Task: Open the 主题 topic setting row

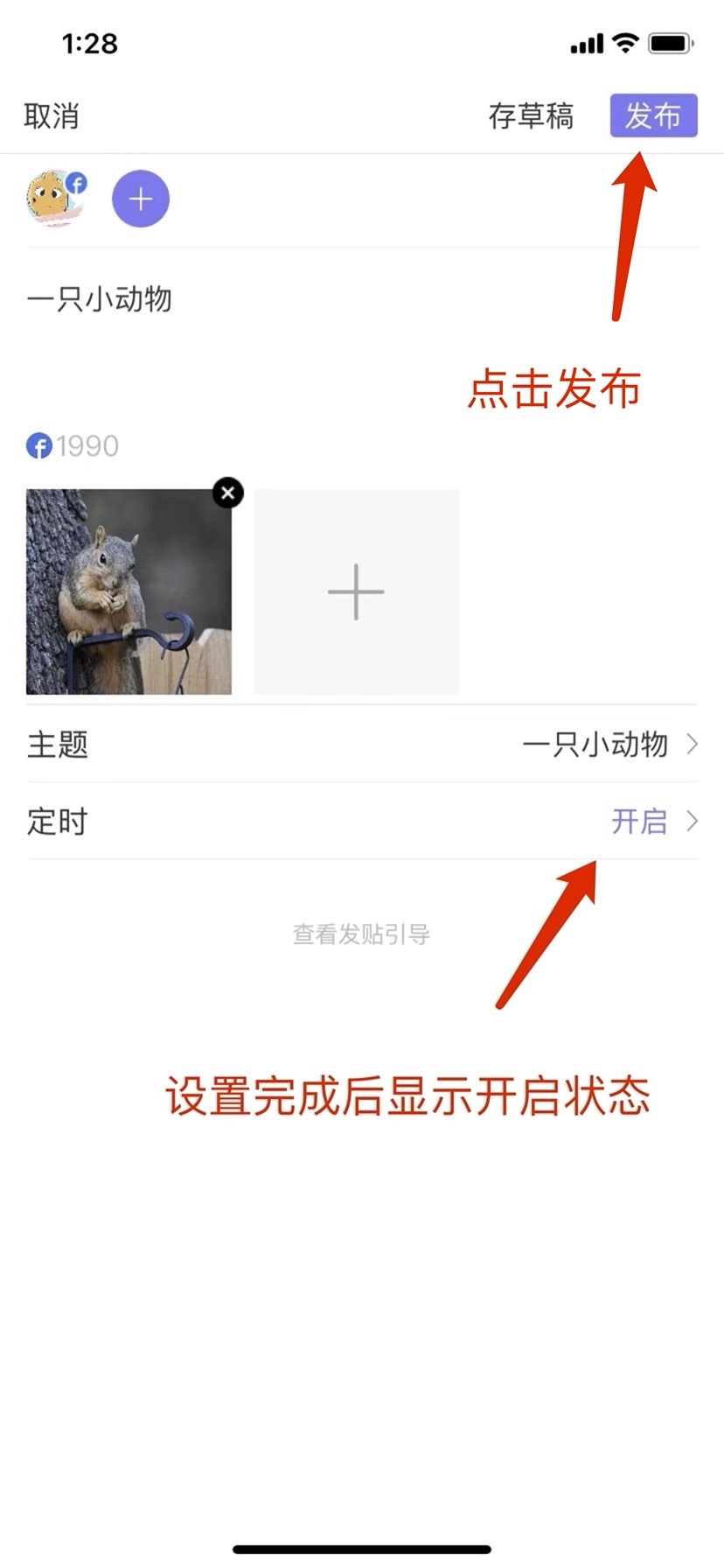Action: (x=362, y=744)
